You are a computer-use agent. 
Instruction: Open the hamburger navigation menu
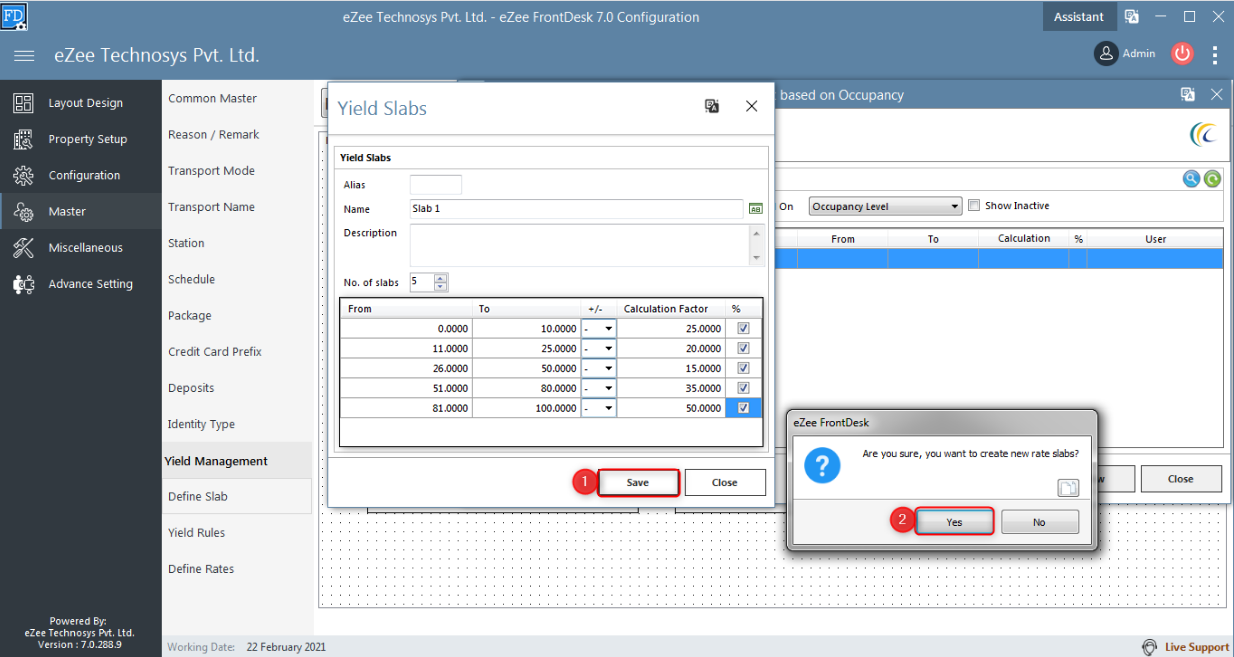(x=24, y=56)
